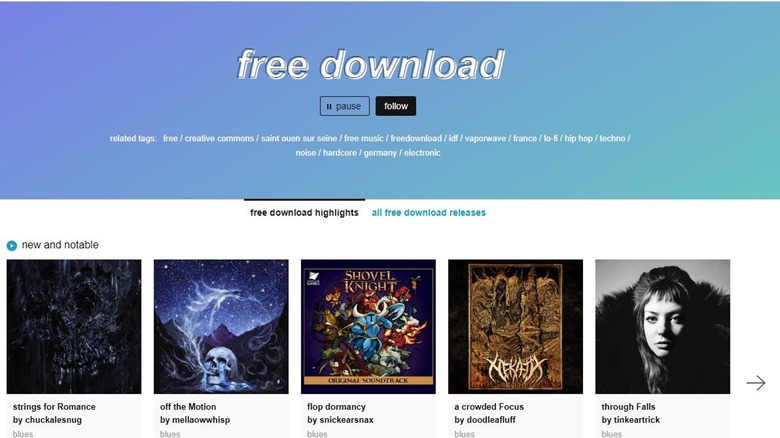Open through Falls portrait cover

click(x=663, y=327)
